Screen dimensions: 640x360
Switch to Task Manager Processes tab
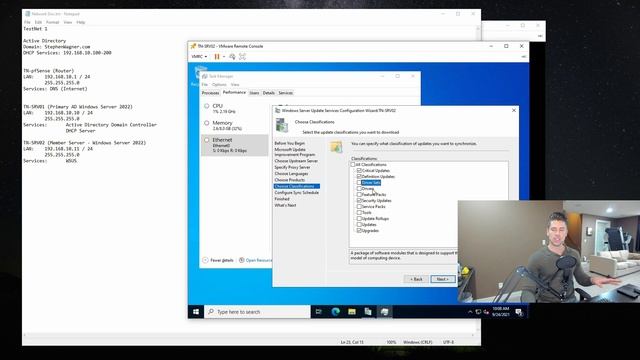click(211, 93)
